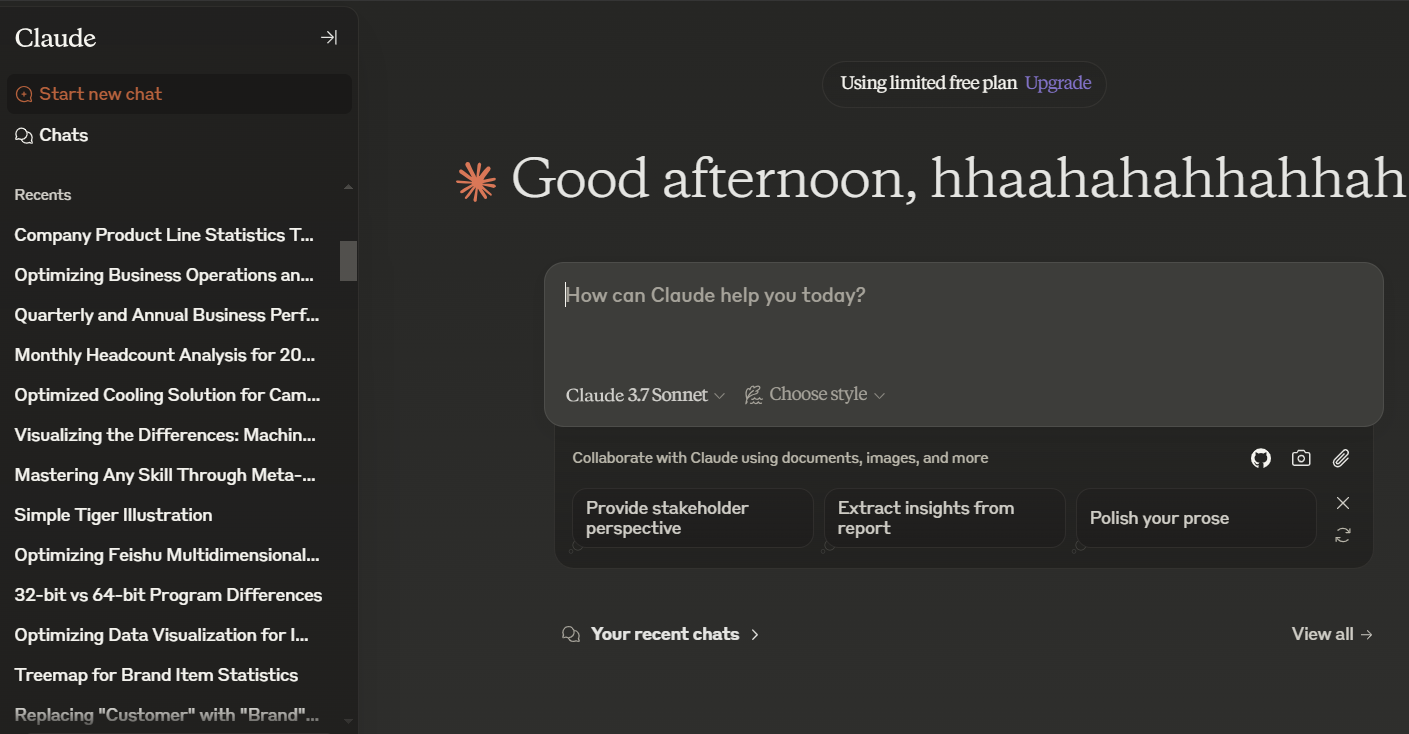Click the Chats speech bubble icon

coord(24,136)
